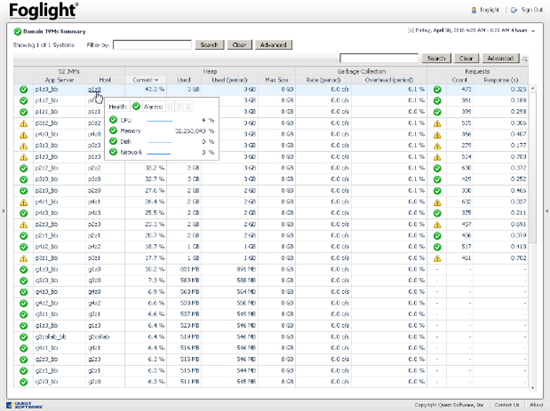This screenshot has height=411, width=550.
Task: Sort by the Response (s) column header
Action: (501, 80)
